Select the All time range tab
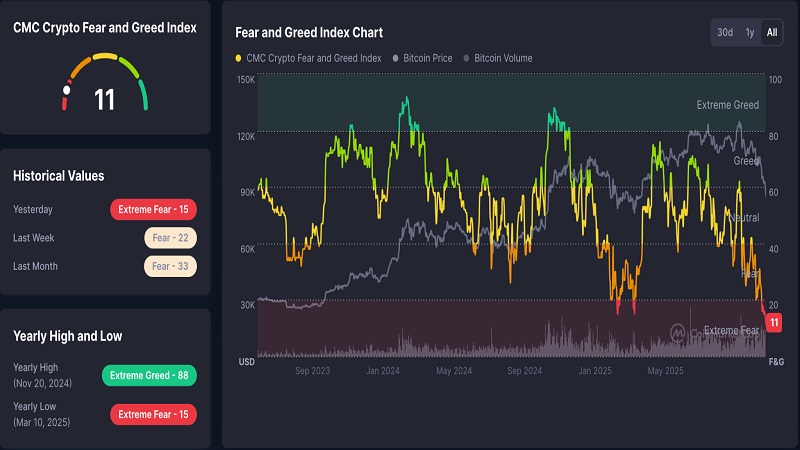 pyautogui.click(x=771, y=33)
